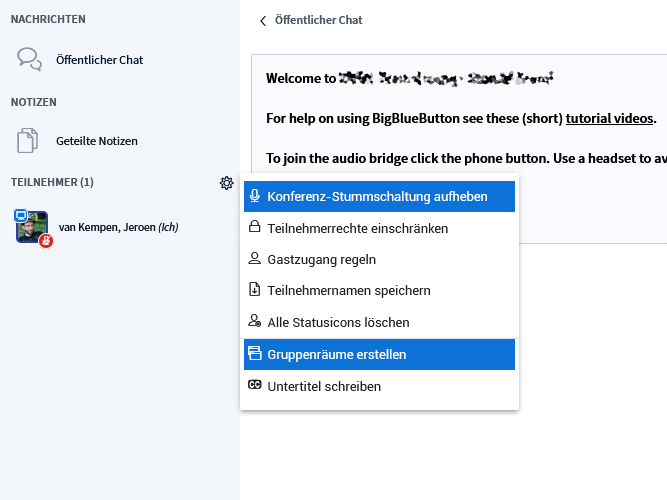Click the clear status icon in menu

255,322
